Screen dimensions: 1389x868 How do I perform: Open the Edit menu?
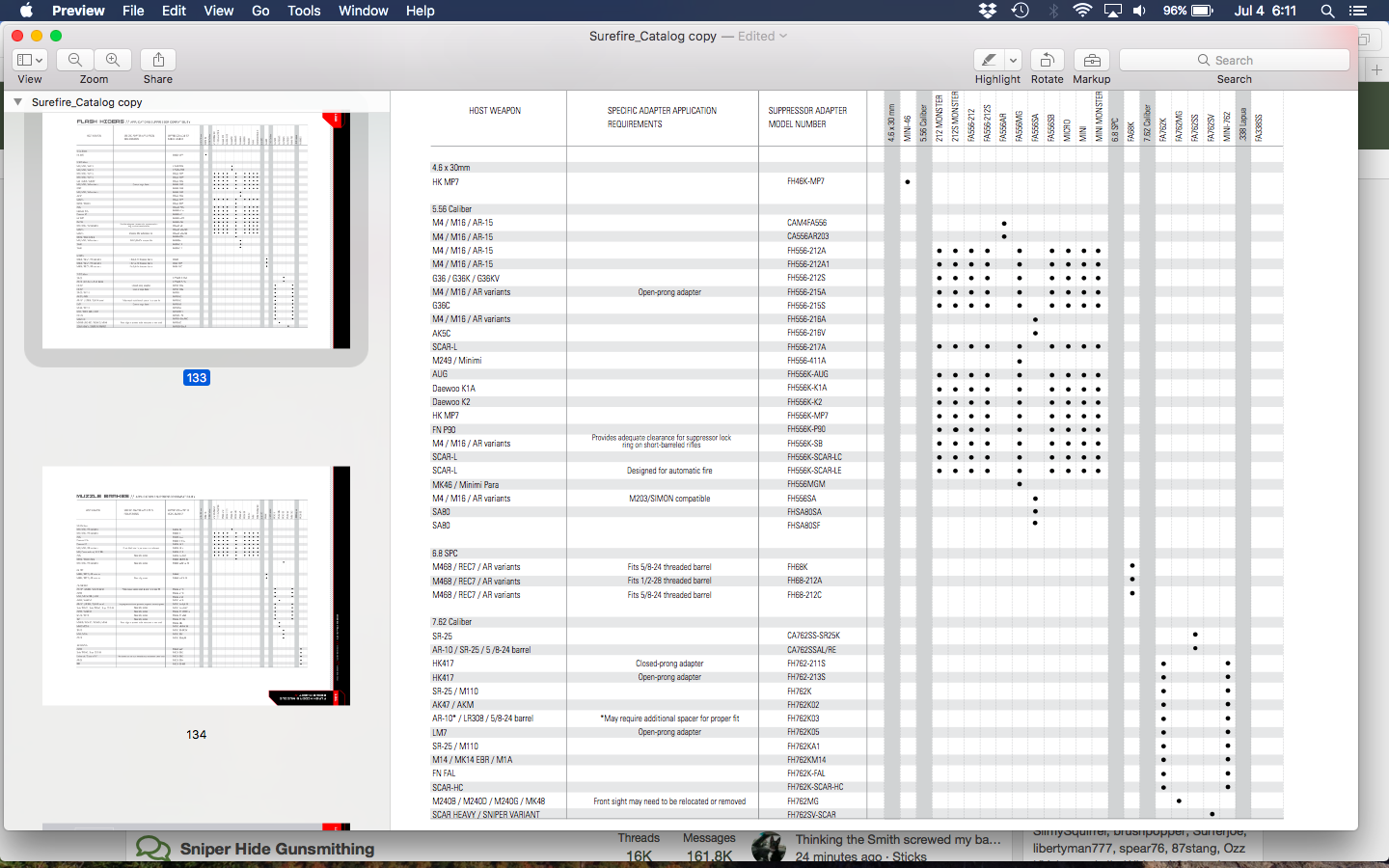174,11
